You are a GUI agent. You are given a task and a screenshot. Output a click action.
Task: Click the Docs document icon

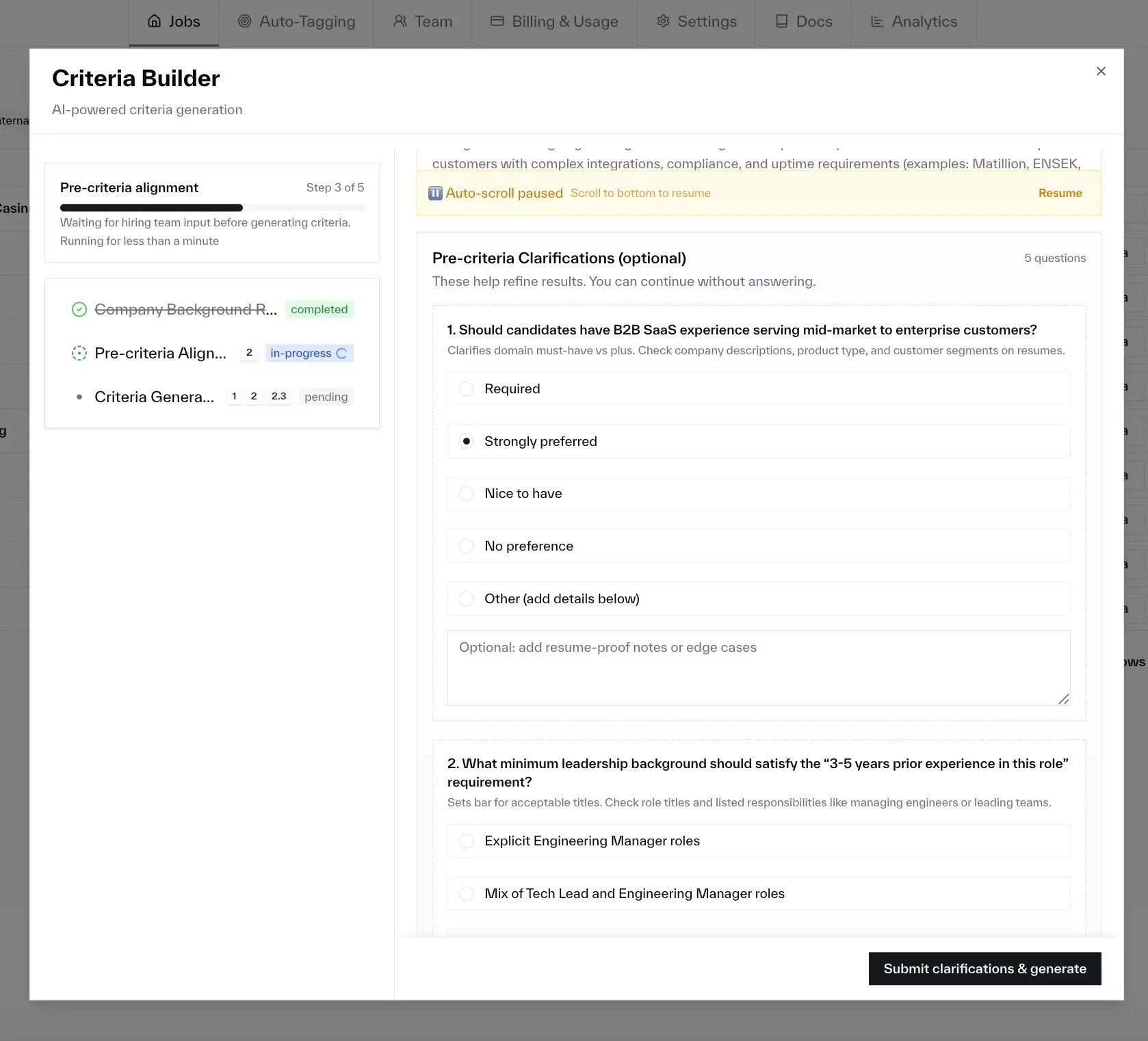781,21
